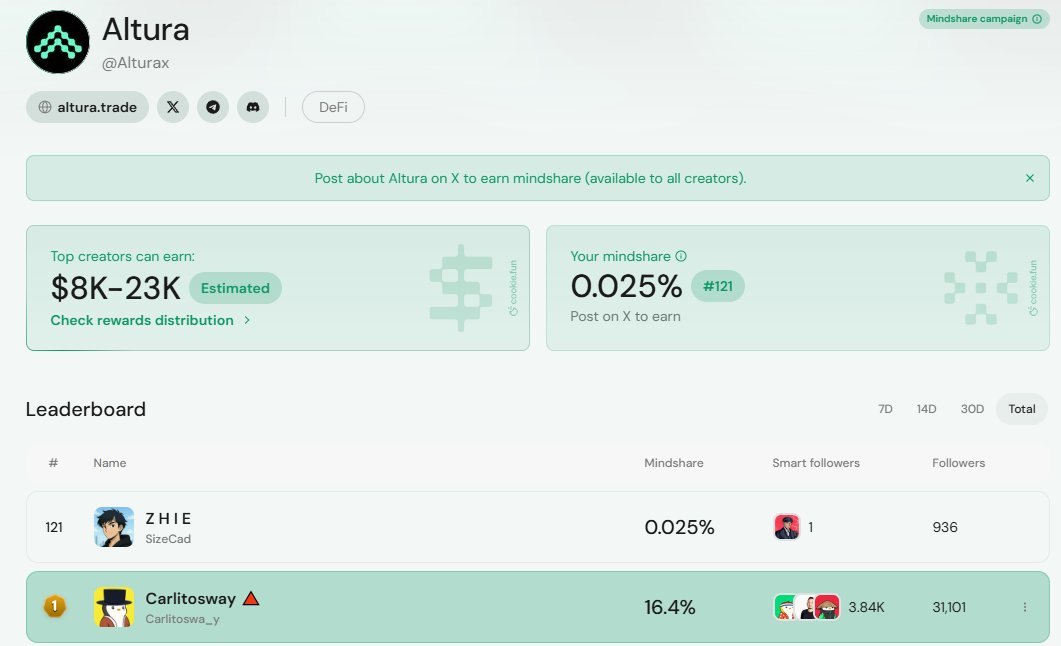Click the Carlitosway creator name
Viewport: 1061px width, 646px height.
pyautogui.click(x=191, y=598)
